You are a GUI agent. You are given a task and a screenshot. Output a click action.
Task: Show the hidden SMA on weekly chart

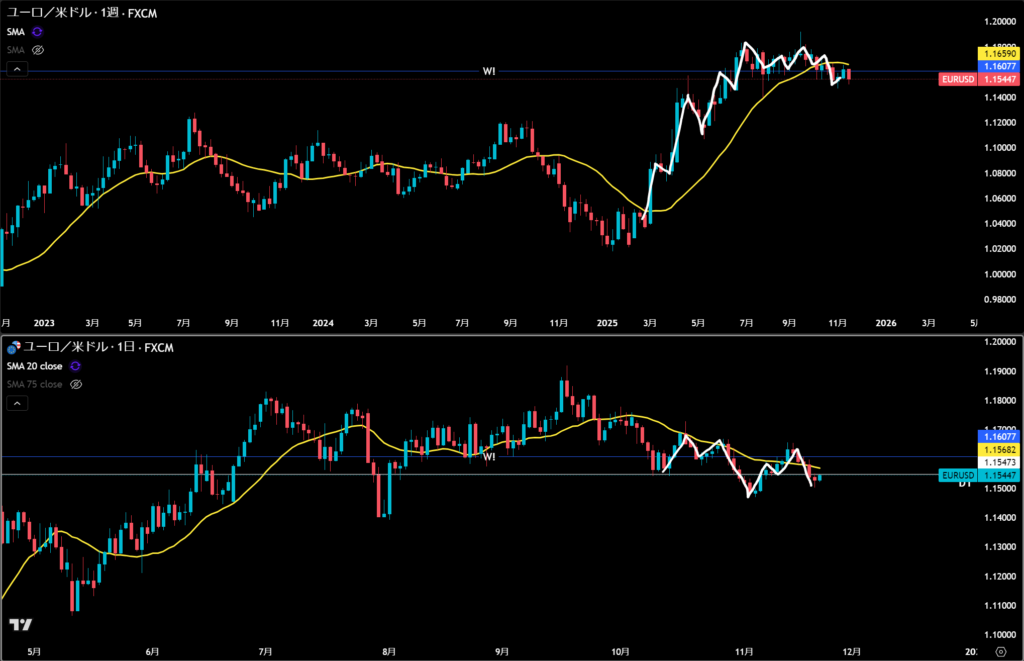coord(38,49)
